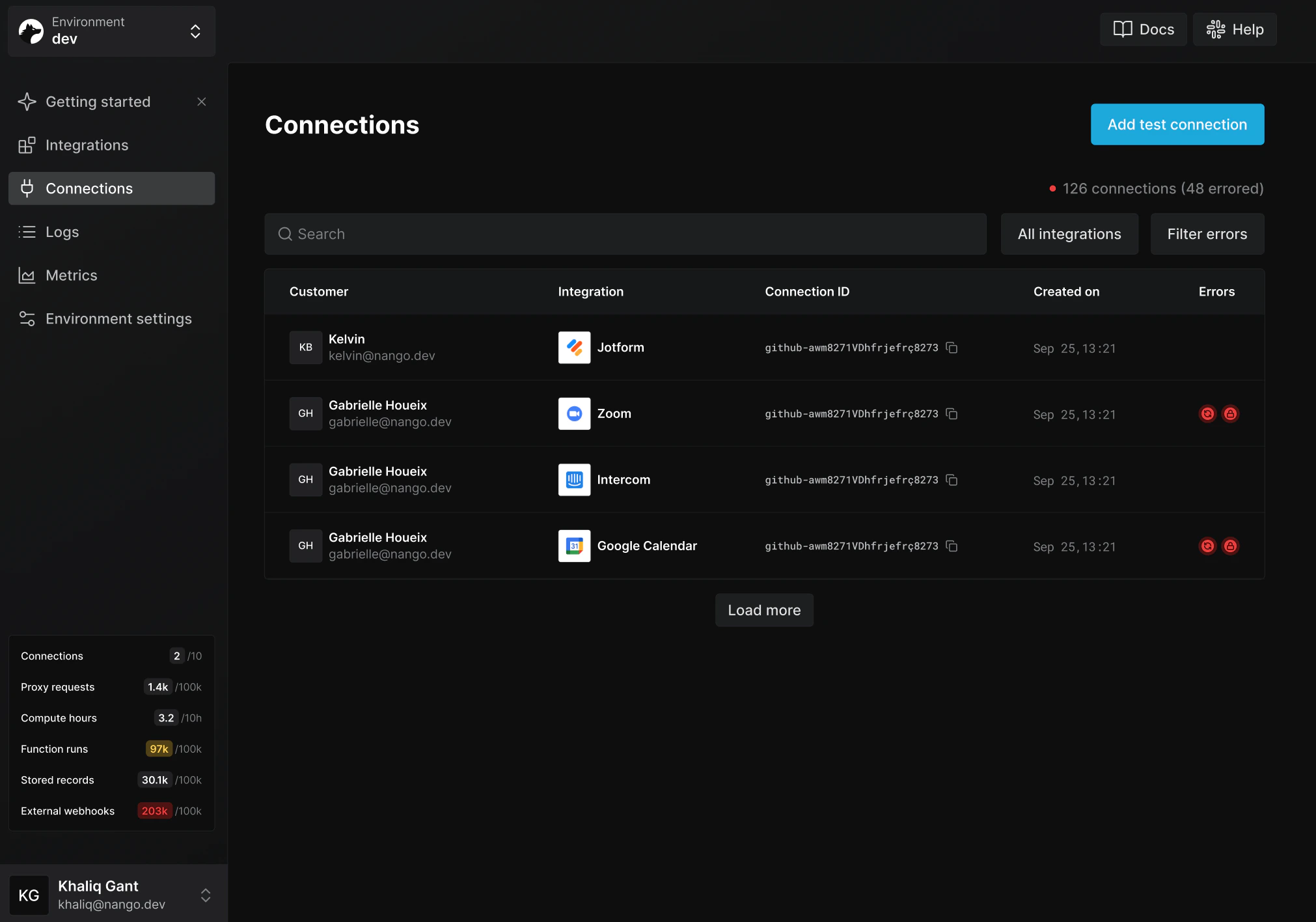
Task: Copy the Zoom row's connection ID
Action: (952, 414)
